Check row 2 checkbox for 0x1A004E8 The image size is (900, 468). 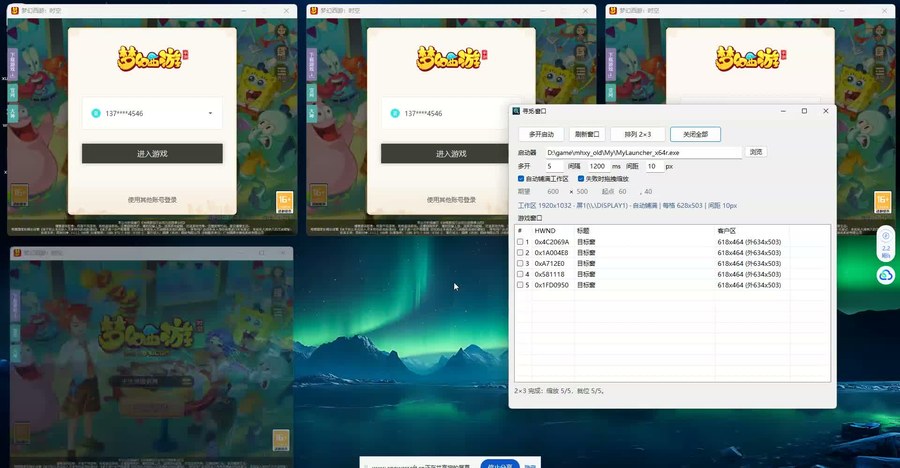520,253
